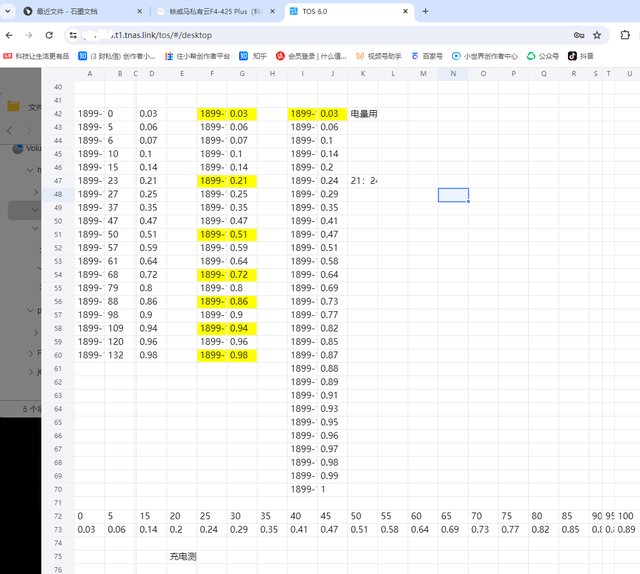Select yellow cell 0.03 in column J

333,114
